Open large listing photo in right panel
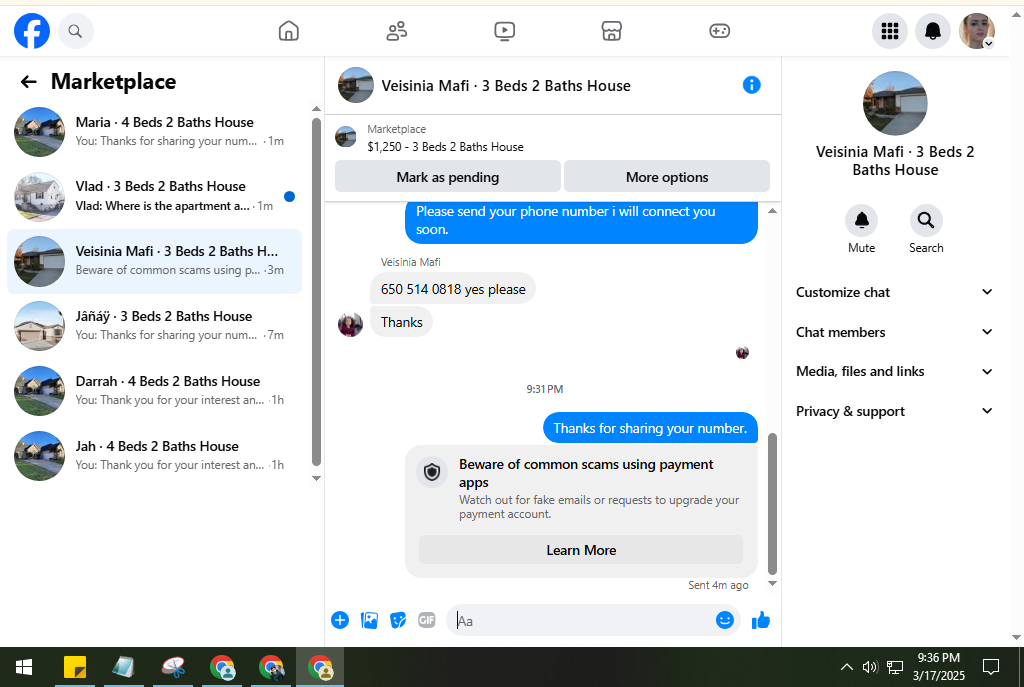The width and height of the screenshot is (1024, 687). point(895,103)
